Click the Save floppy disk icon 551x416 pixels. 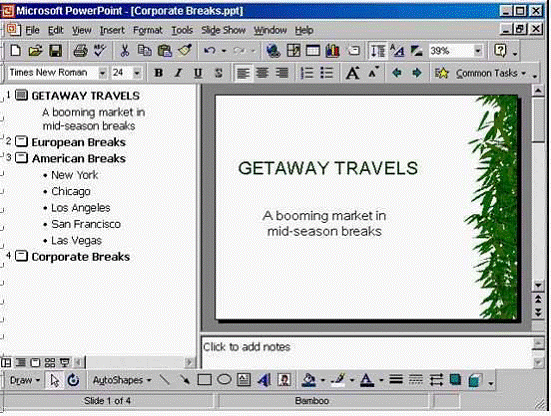[55, 51]
